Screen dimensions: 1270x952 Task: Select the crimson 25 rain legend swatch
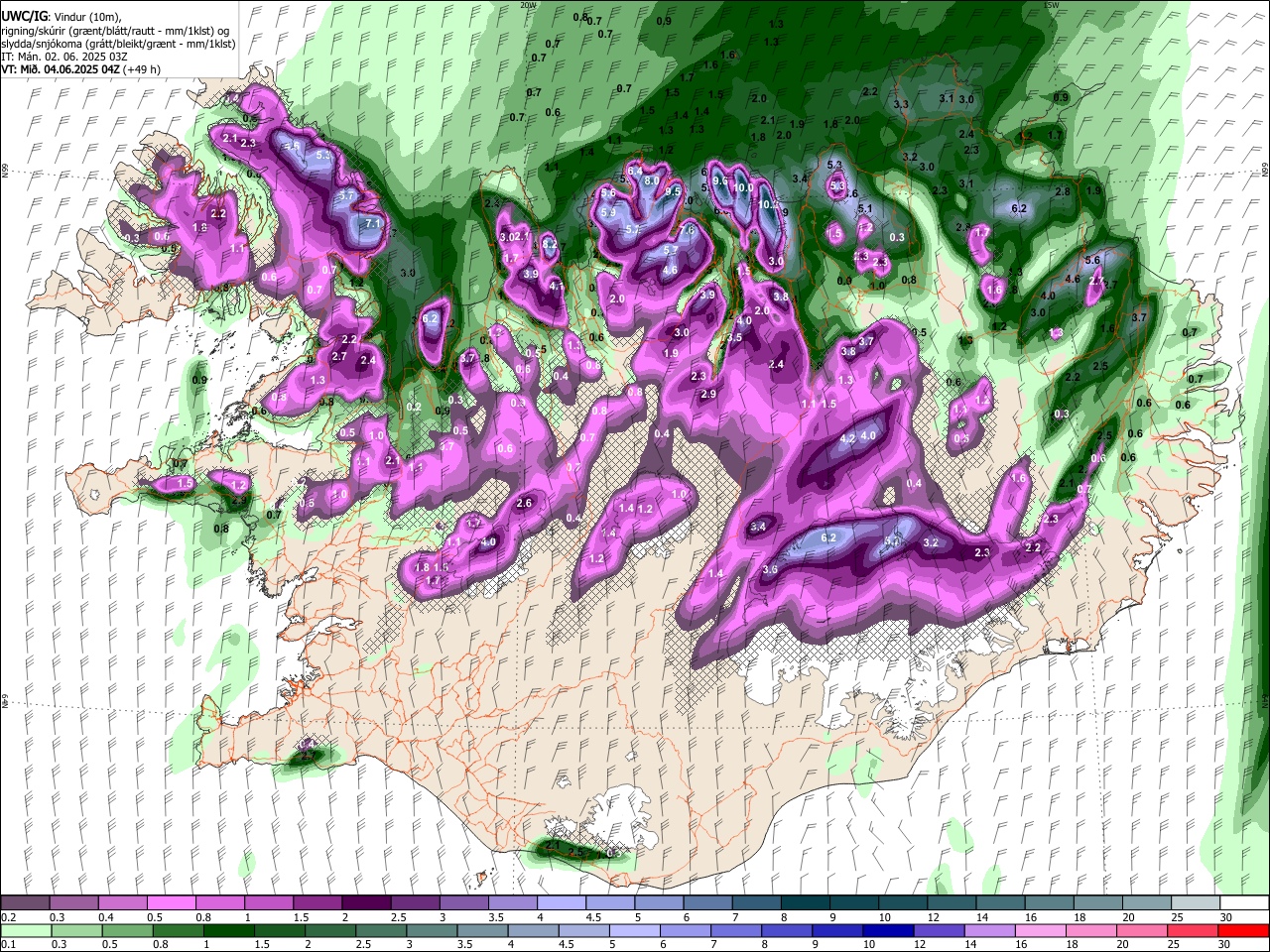coord(1196,930)
